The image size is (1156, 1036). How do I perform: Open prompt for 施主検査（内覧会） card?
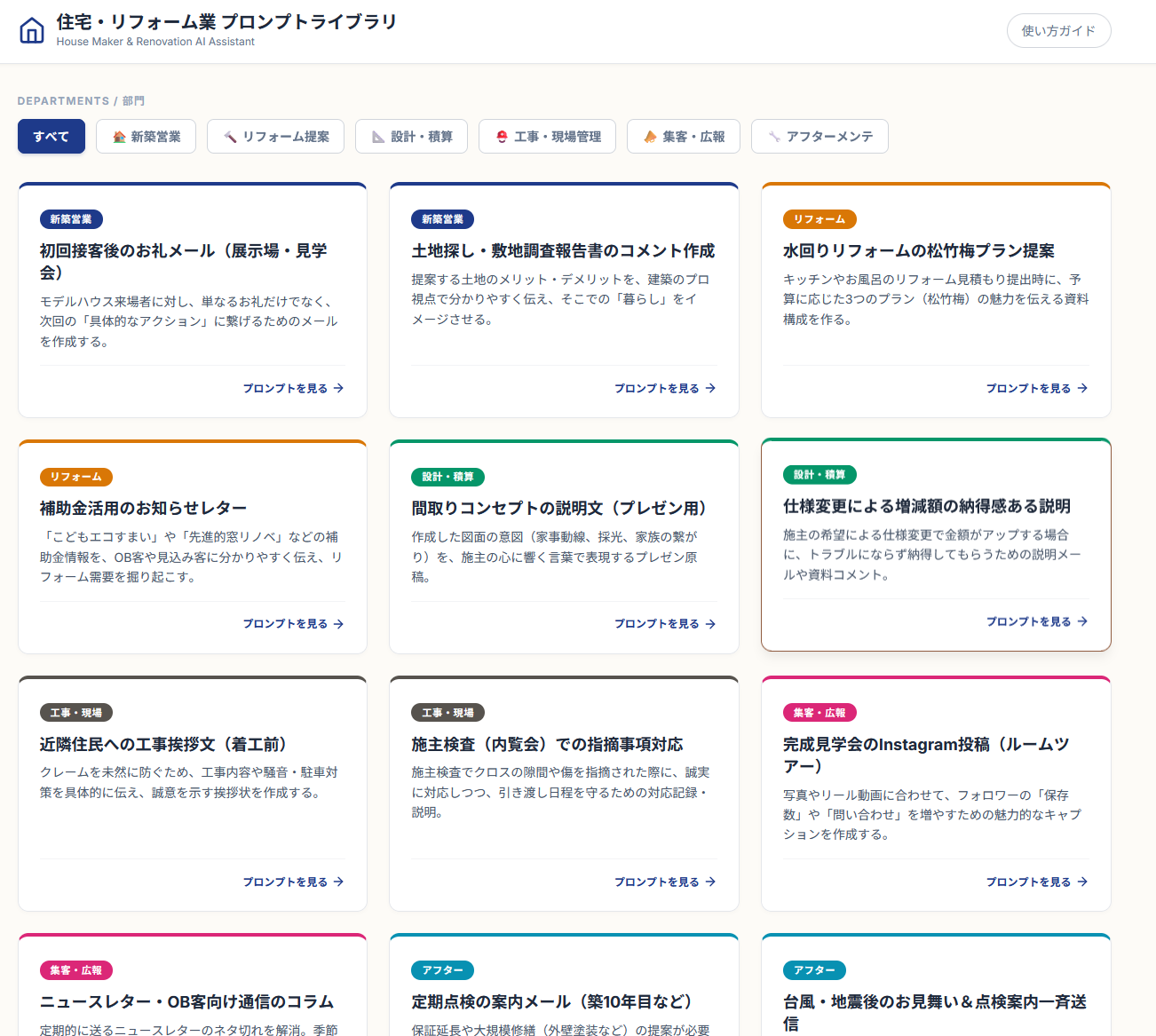pyautogui.click(x=664, y=882)
